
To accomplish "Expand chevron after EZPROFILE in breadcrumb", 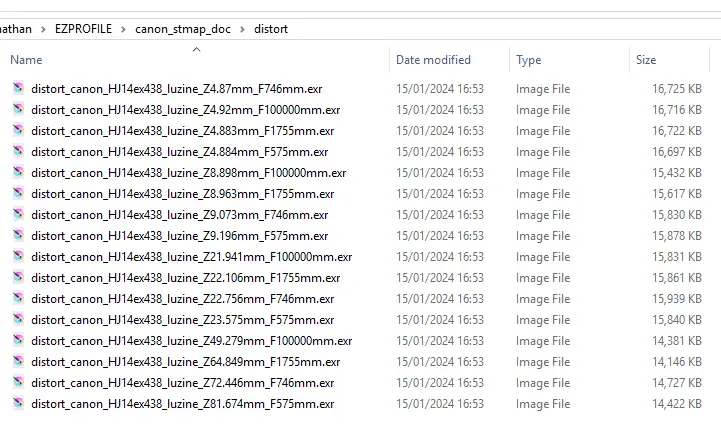I will click(x=124, y=29).
